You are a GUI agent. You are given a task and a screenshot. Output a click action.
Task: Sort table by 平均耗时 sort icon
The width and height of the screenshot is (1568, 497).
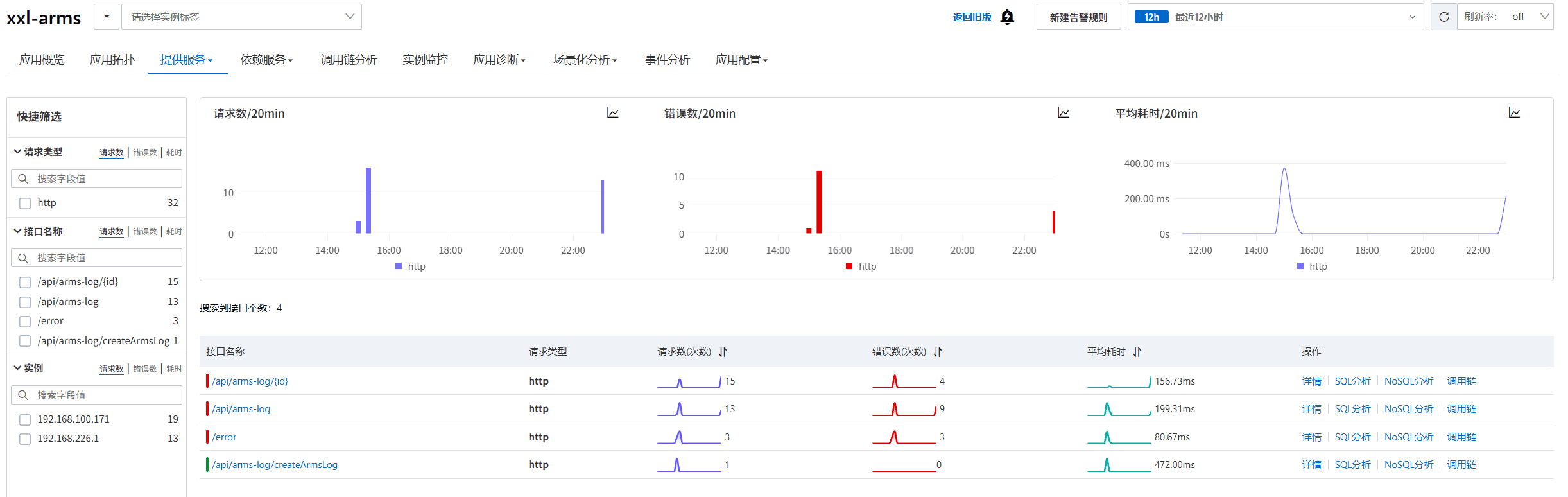(x=1137, y=352)
